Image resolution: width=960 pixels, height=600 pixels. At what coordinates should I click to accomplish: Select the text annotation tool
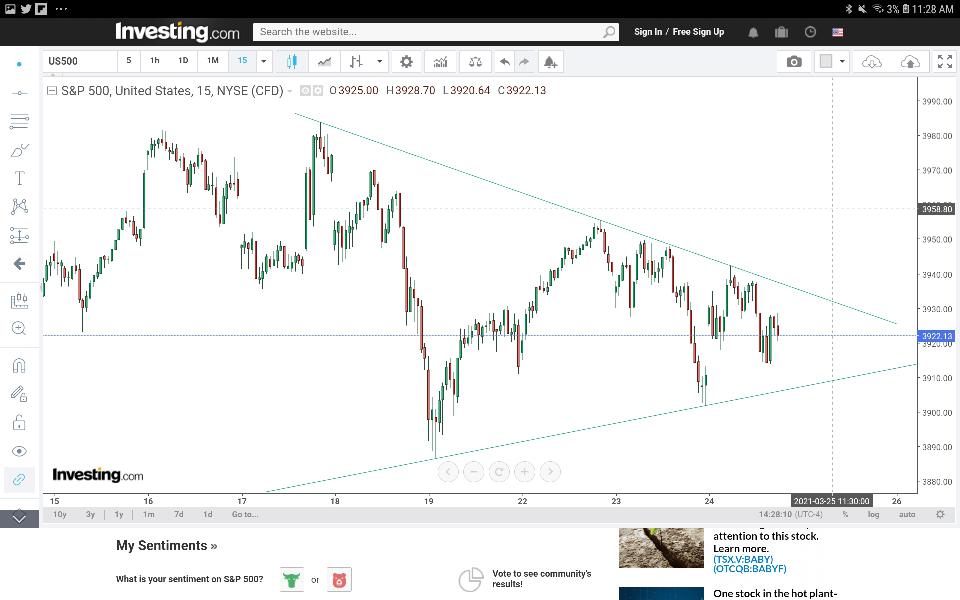(x=19, y=178)
